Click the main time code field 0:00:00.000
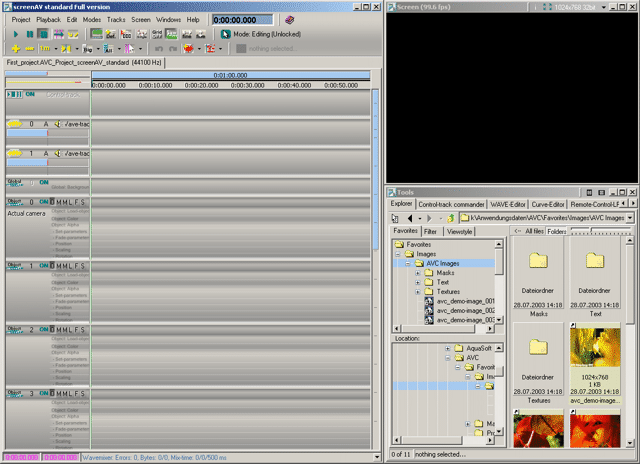The image size is (640, 464). coord(242,20)
